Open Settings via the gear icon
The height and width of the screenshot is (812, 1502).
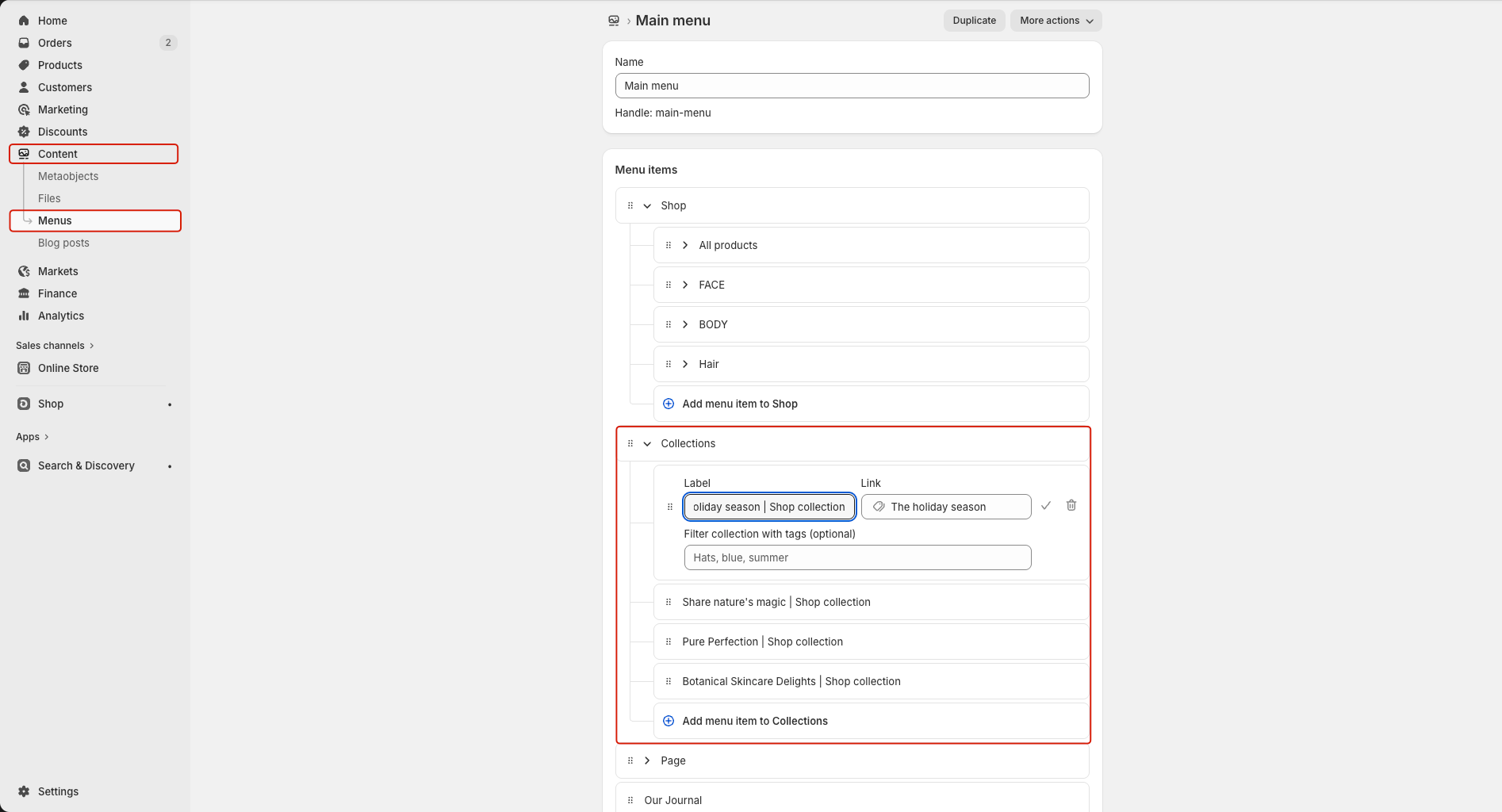pos(24,791)
